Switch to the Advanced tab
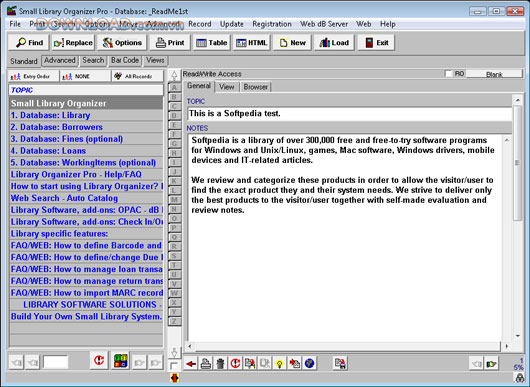The height and width of the screenshot is (387, 530). [60, 61]
